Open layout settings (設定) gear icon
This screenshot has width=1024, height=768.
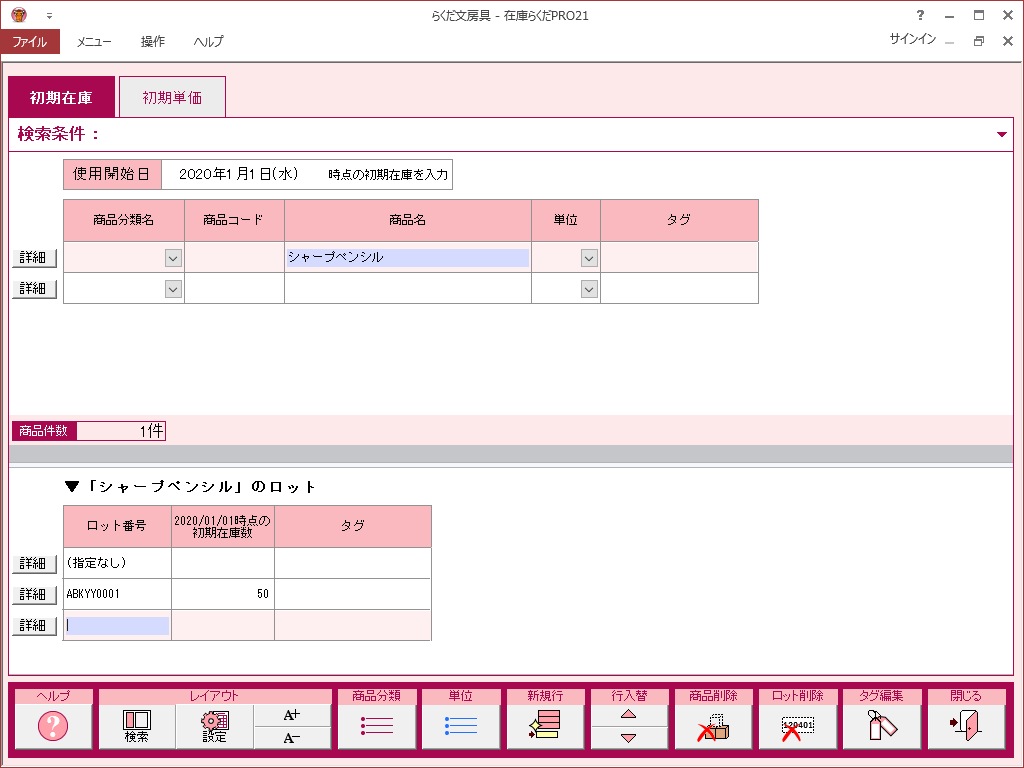point(214,727)
